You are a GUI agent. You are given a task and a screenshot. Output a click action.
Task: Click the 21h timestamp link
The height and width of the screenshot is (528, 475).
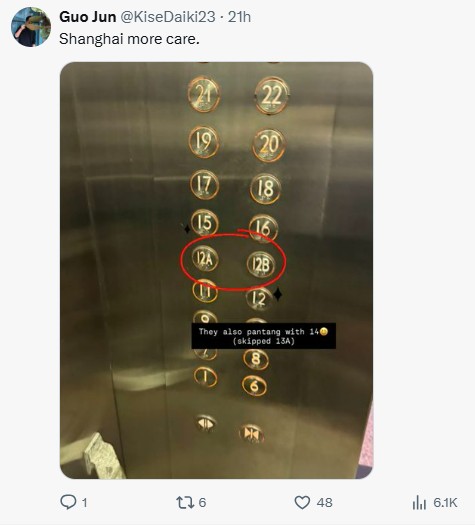click(x=239, y=17)
